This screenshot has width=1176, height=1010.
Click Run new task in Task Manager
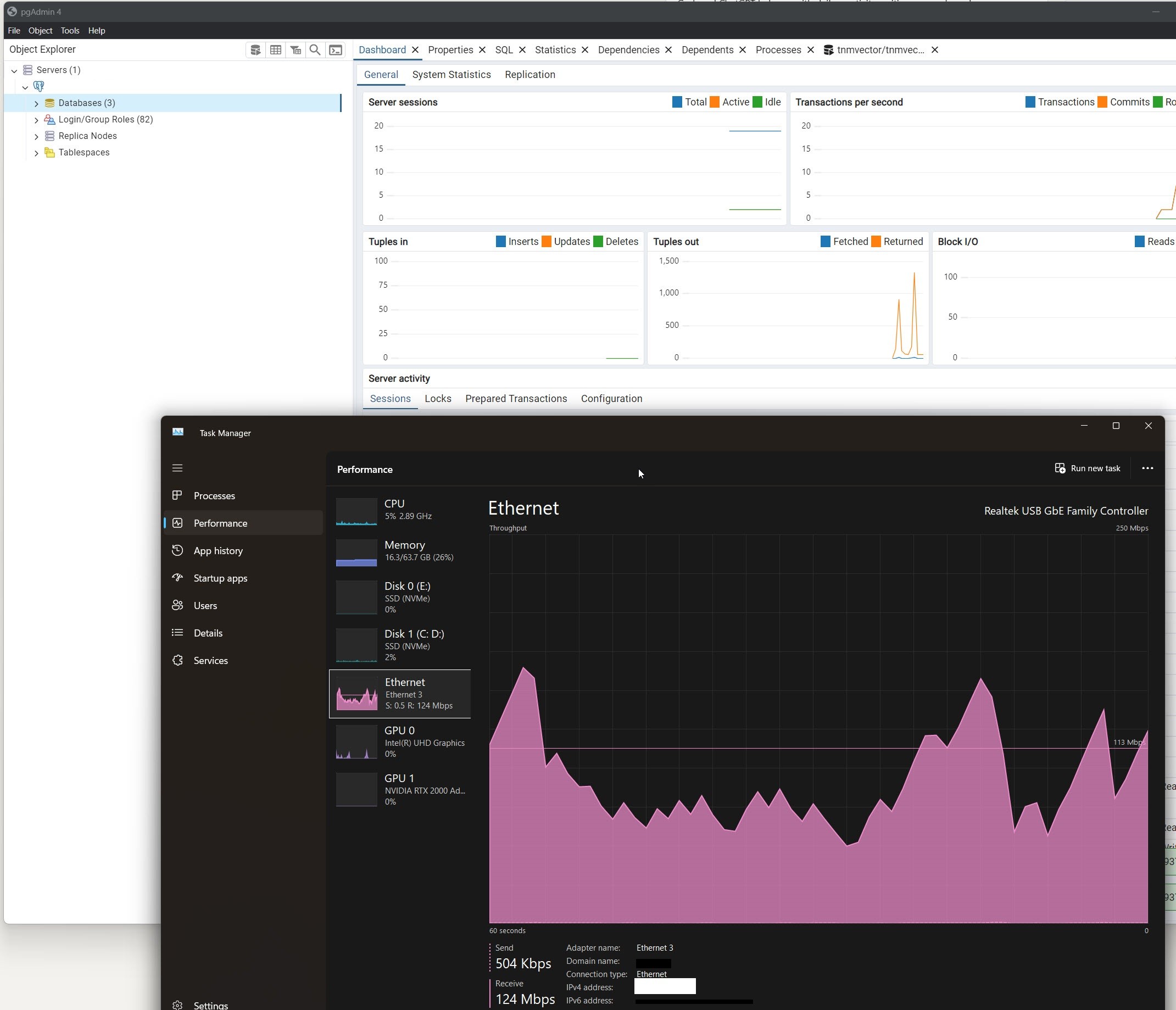coord(1087,468)
